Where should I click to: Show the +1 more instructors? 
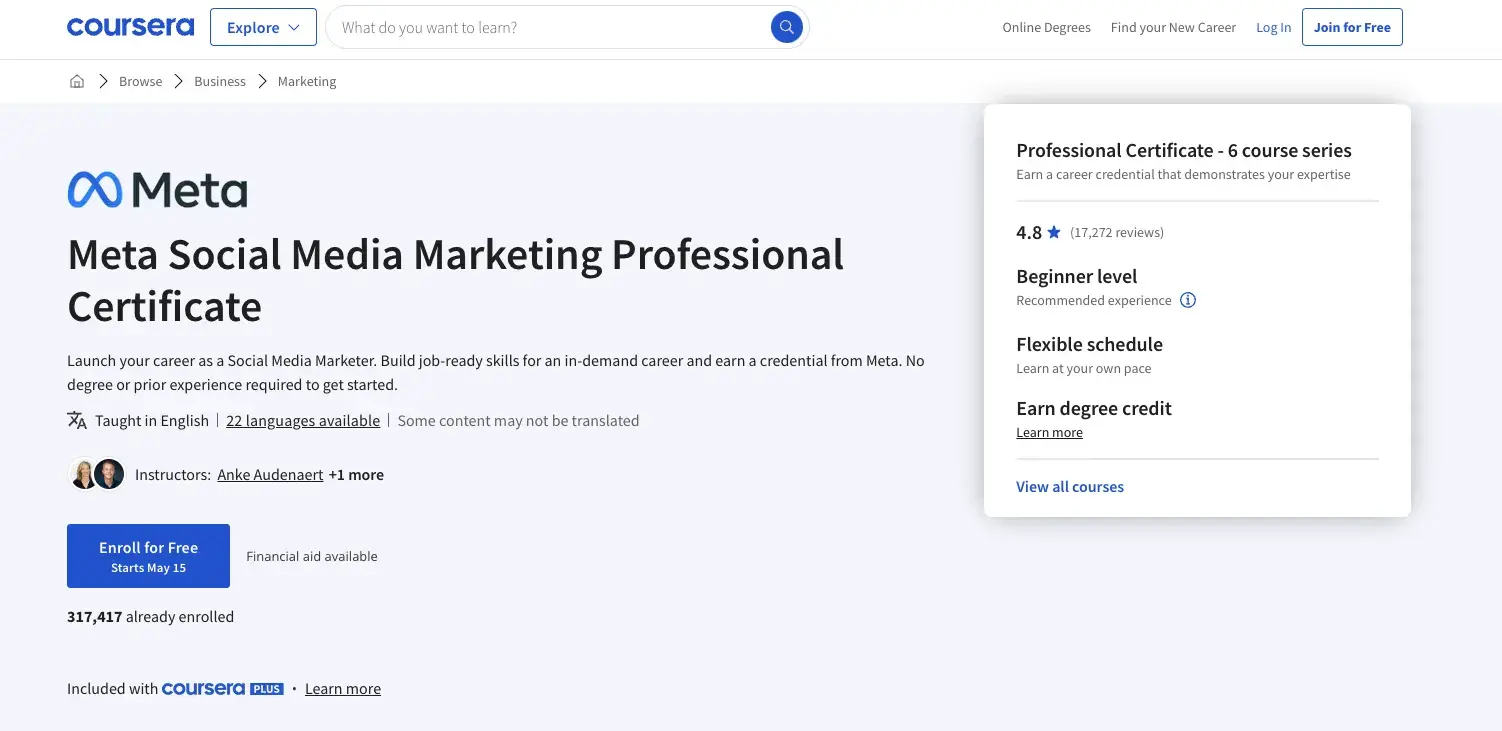tap(356, 475)
